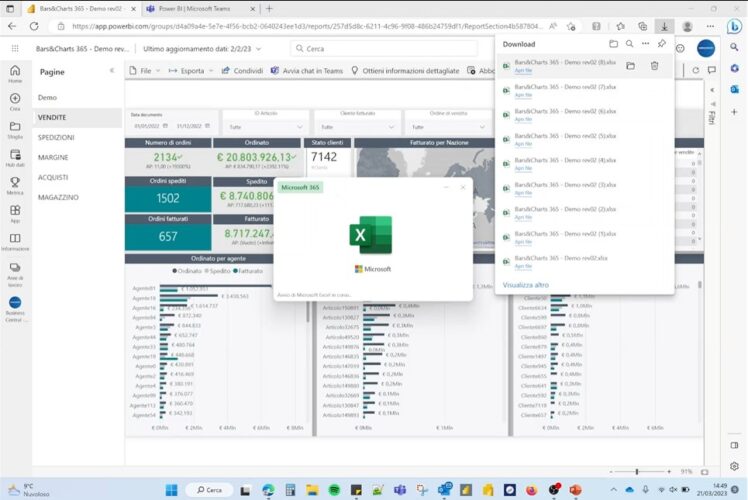The height and width of the screenshot is (500, 748).
Task: Open downloads folder icon in Download panel
Action: click(x=613, y=44)
